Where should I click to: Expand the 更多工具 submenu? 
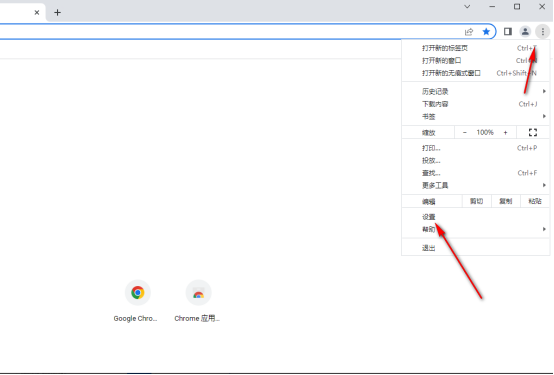point(476,186)
